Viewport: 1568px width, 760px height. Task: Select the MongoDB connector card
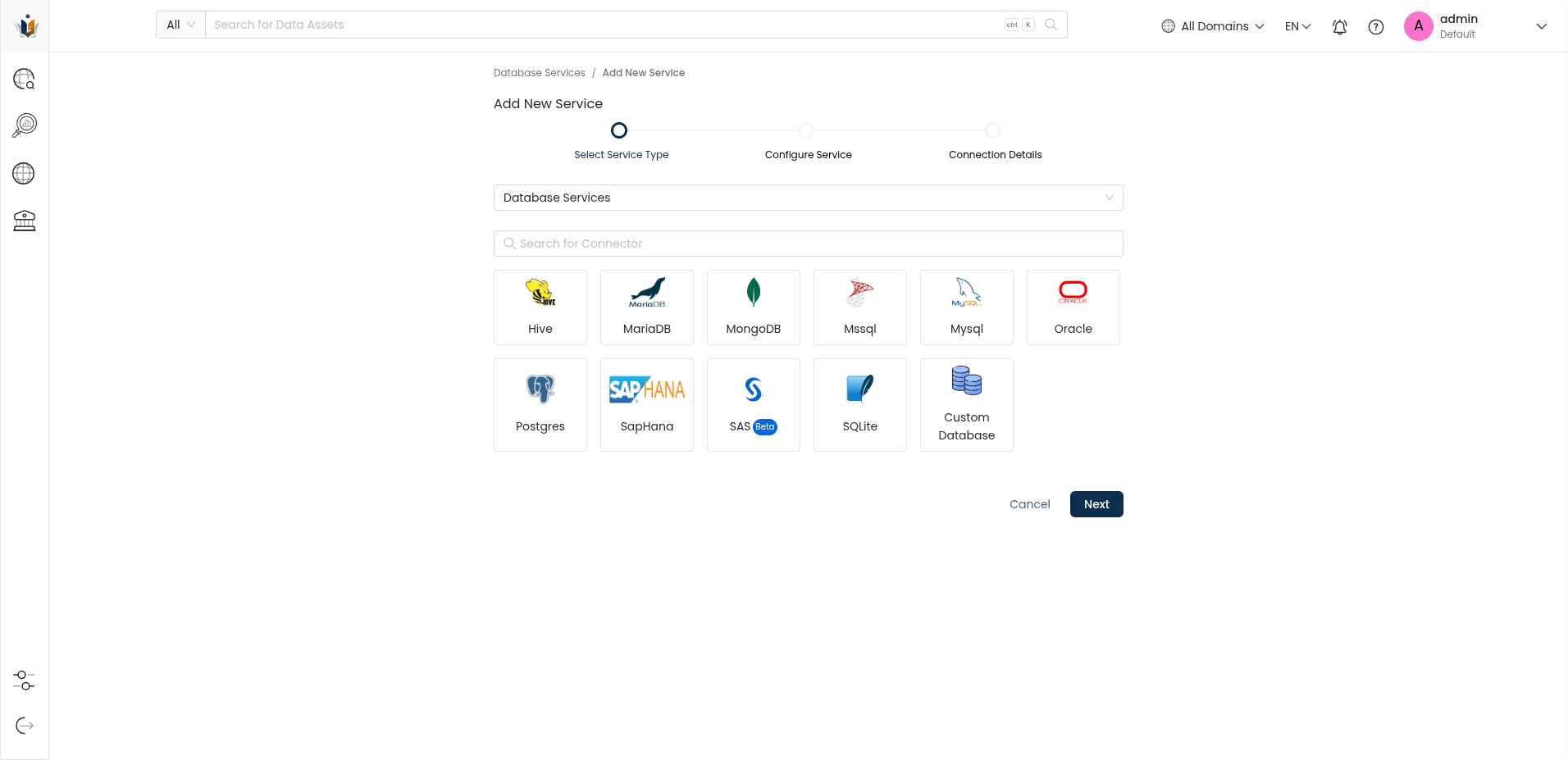(x=754, y=307)
